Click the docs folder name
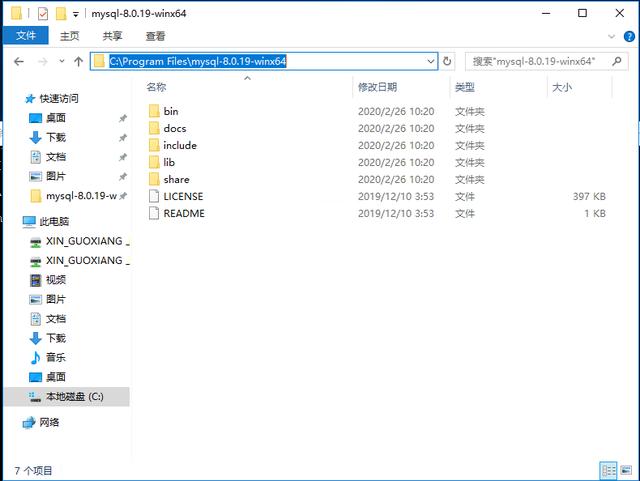The height and width of the screenshot is (481, 640). point(175,128)
